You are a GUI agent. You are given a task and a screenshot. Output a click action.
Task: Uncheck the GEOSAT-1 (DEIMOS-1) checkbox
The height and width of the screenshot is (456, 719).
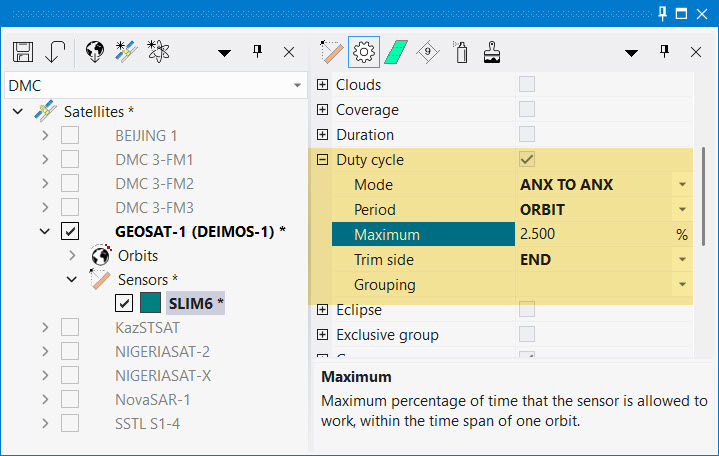point(70,232)
